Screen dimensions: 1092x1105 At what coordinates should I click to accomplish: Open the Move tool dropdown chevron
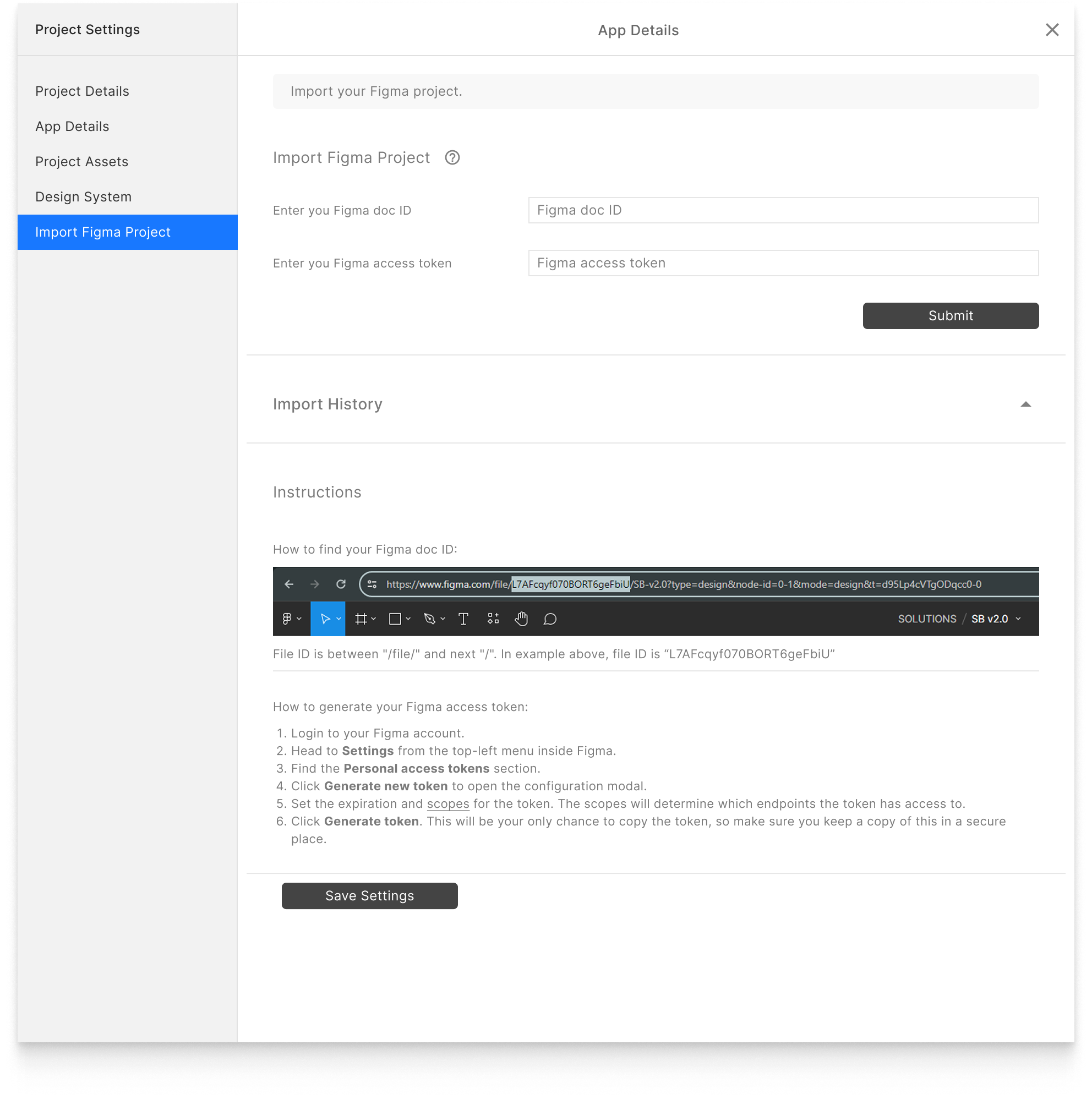[338, 619]
